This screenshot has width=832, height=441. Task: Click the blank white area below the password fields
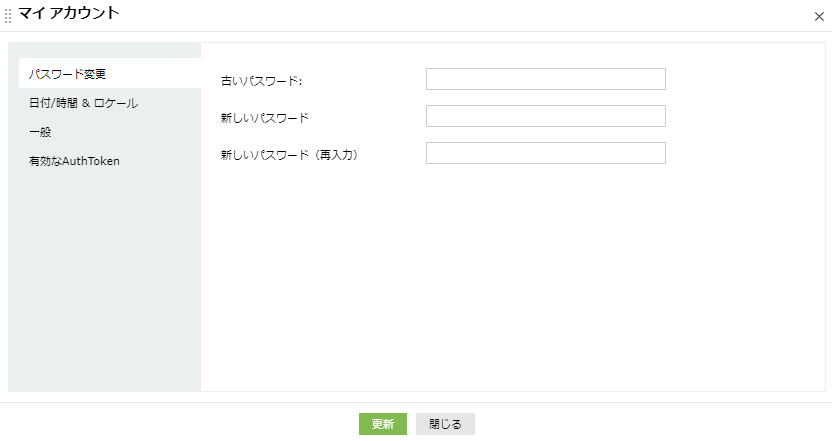click(x=510, y=280)
